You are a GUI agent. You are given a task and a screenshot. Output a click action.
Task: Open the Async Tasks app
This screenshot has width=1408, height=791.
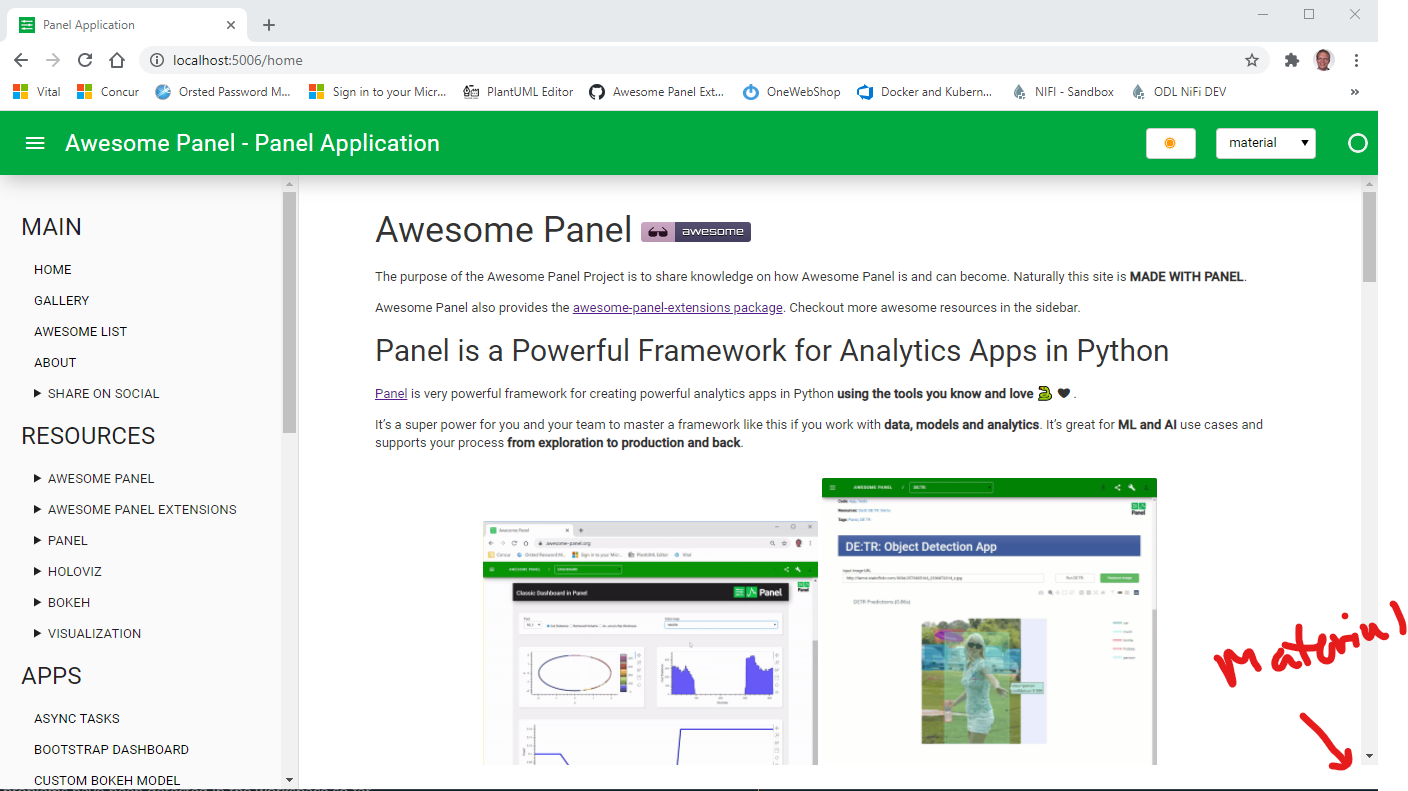tap(77, 719)
